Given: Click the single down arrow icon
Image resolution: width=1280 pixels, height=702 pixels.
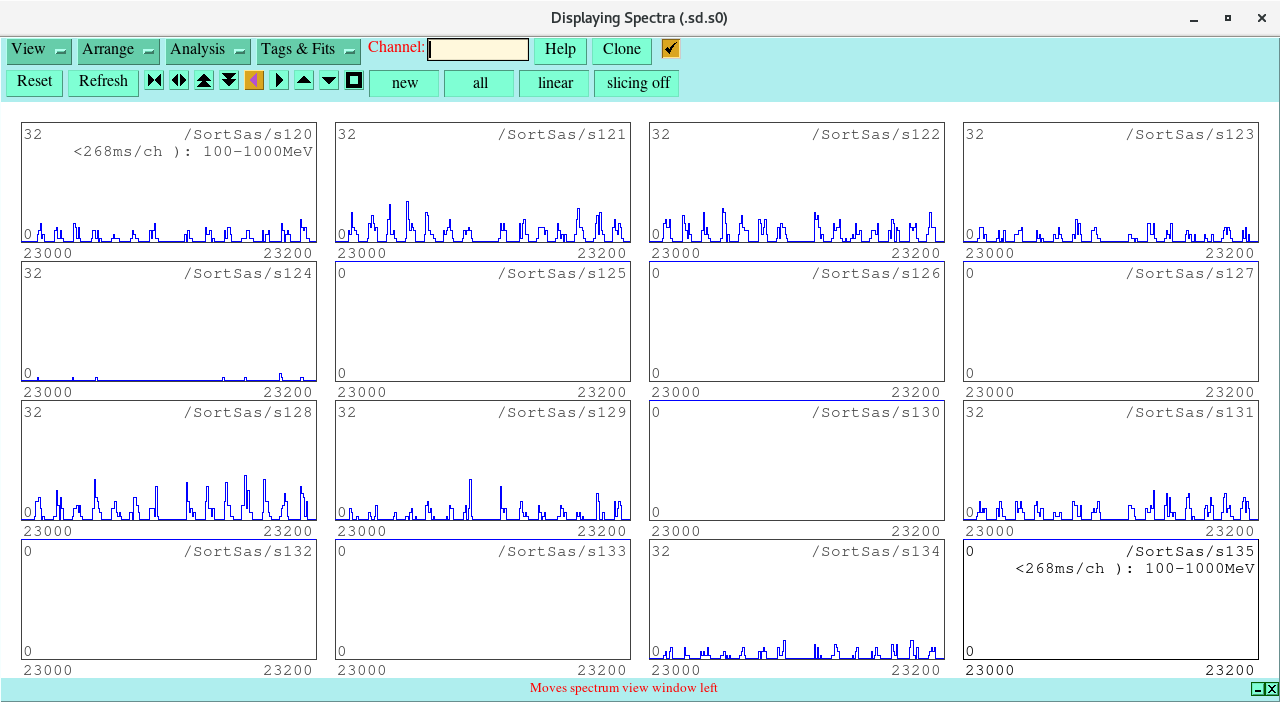Looking at the screenshot, I should point(329,81).
